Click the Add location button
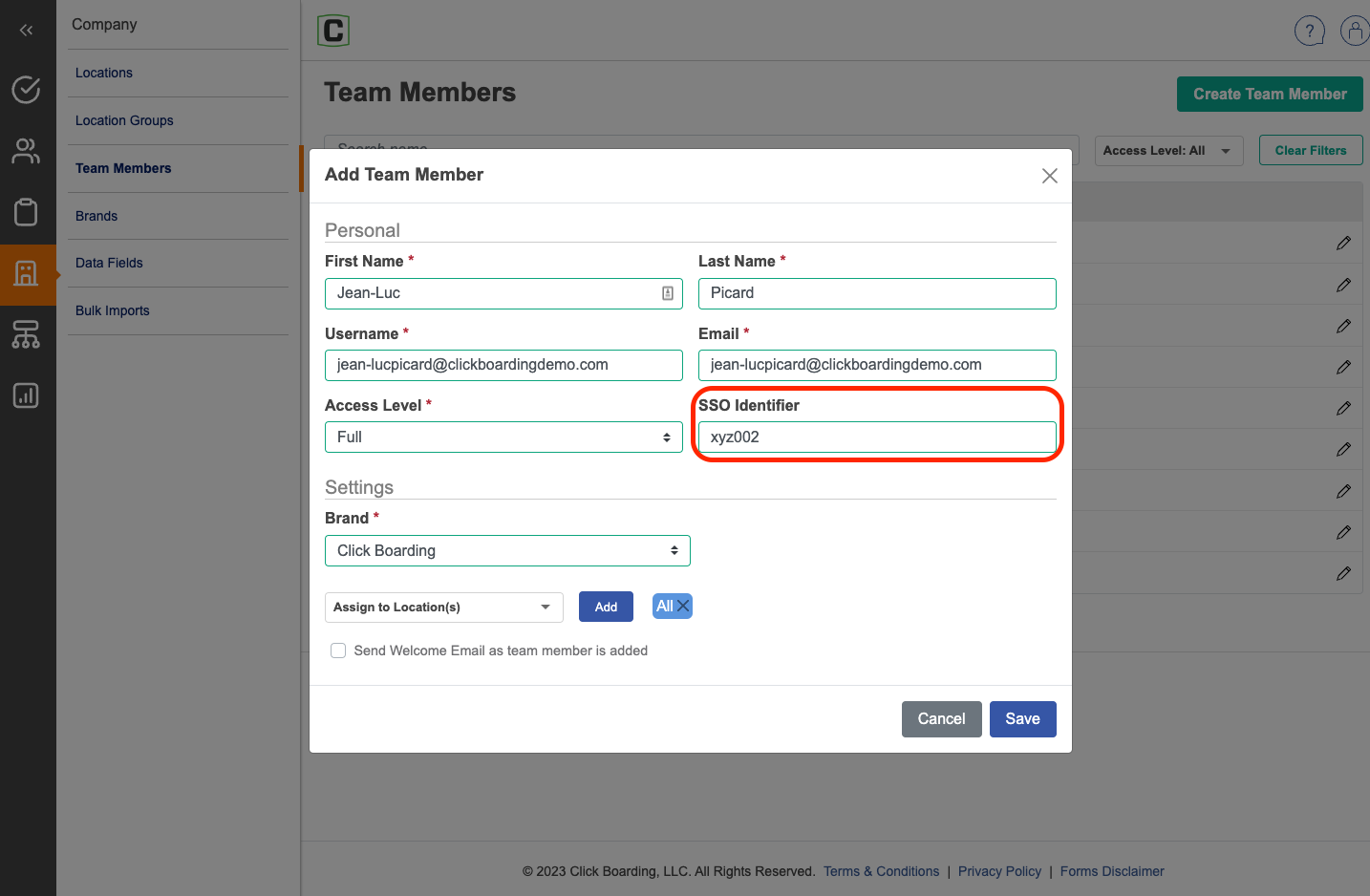This screenshot has height=896, width=1370. [x=606, y=608]
